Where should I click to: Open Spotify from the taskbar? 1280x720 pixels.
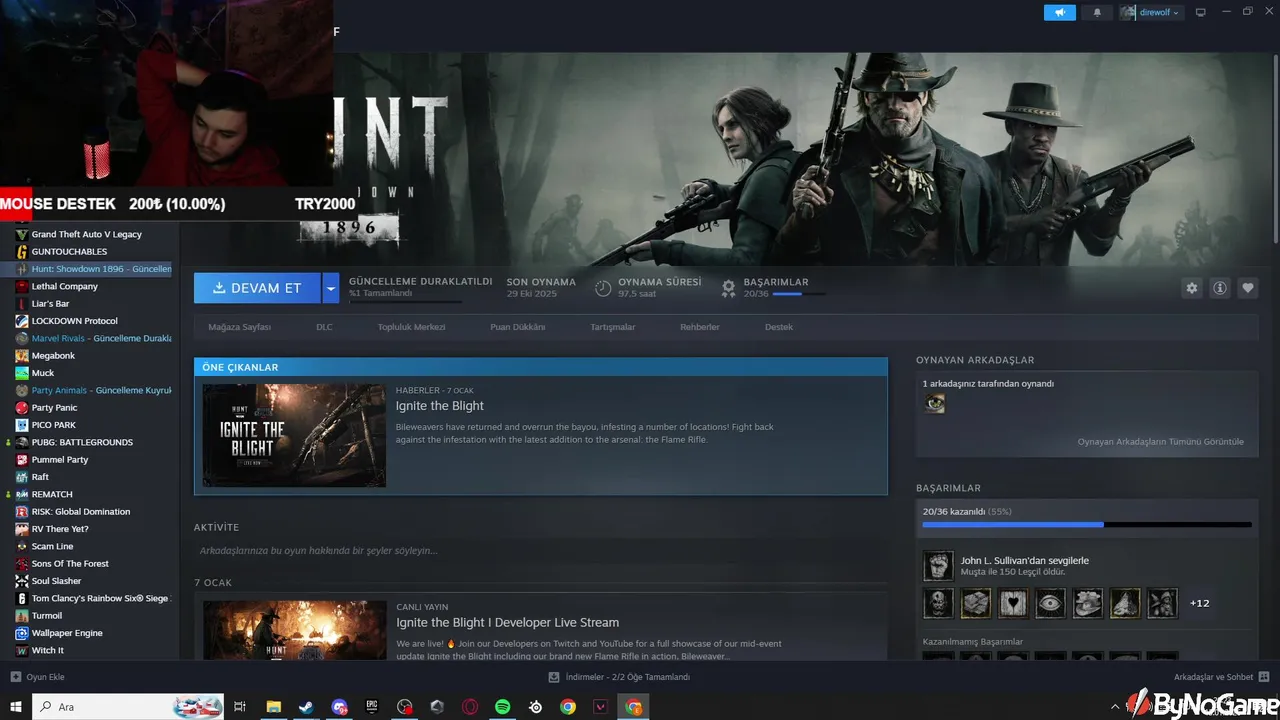pyautogui.click(x=503, y=707)
